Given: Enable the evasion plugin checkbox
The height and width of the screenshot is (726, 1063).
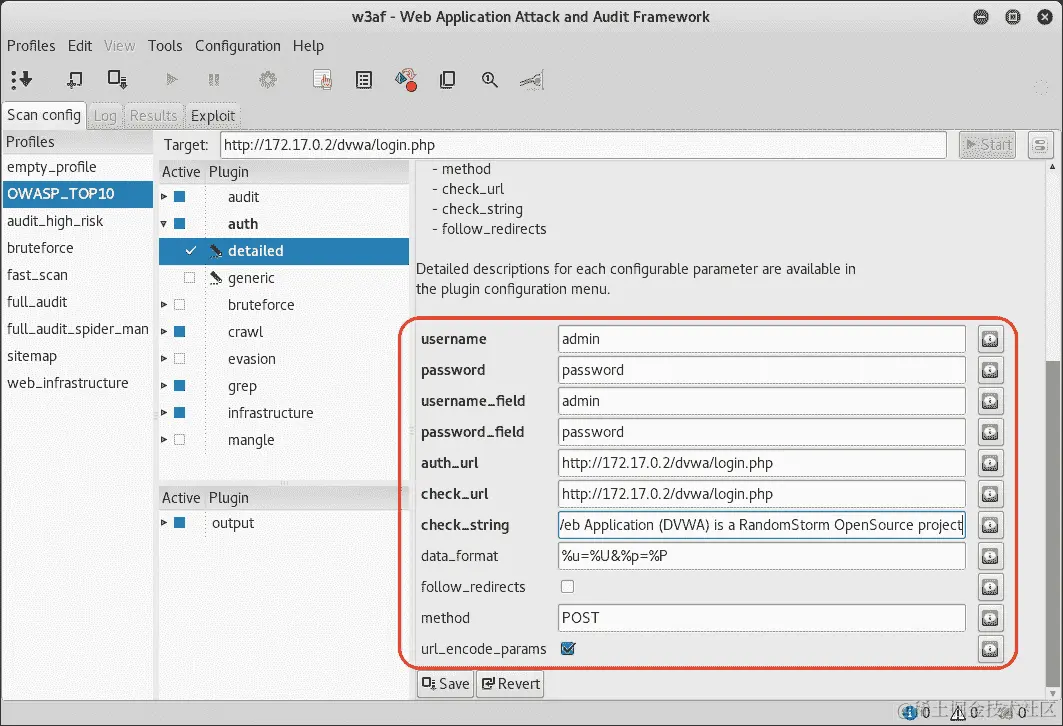Looking at the screenshot, I should click(x=180, y=359).
